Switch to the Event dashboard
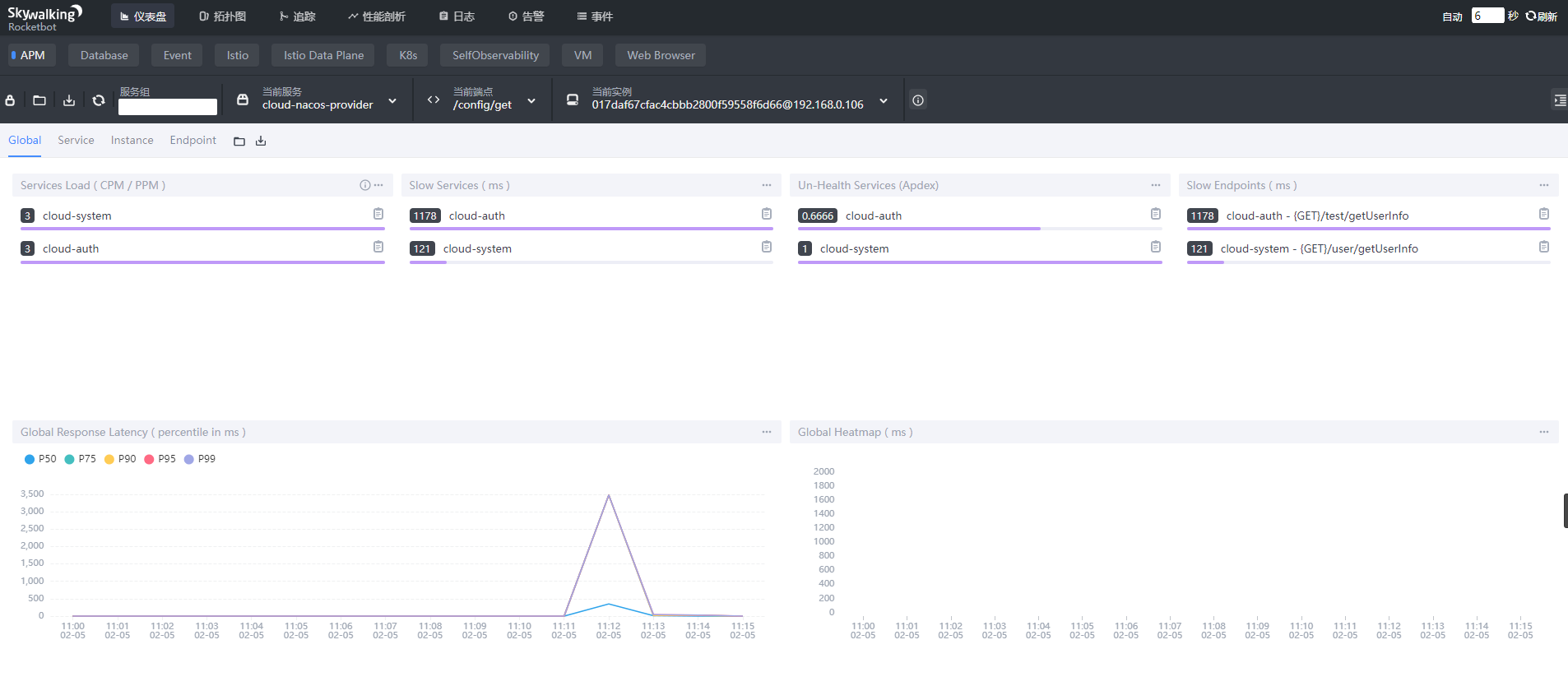Screen dimensions: 1568x700 [177, 55]
